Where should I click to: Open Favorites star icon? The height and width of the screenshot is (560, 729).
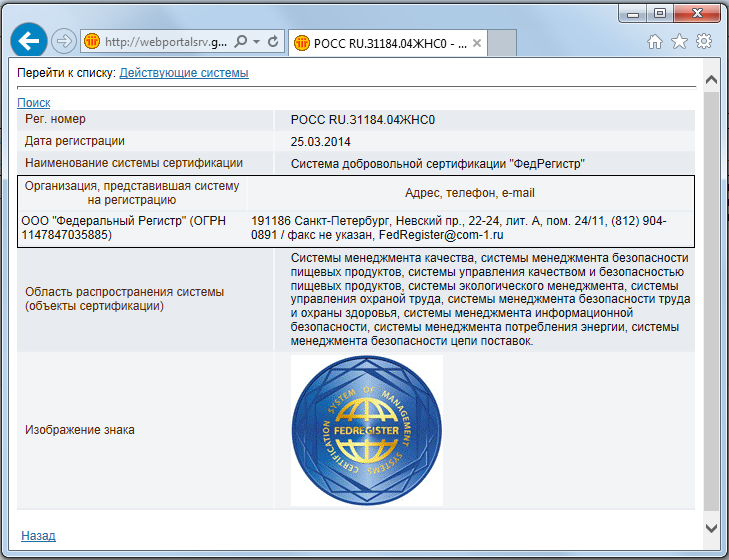coord(679,41)
